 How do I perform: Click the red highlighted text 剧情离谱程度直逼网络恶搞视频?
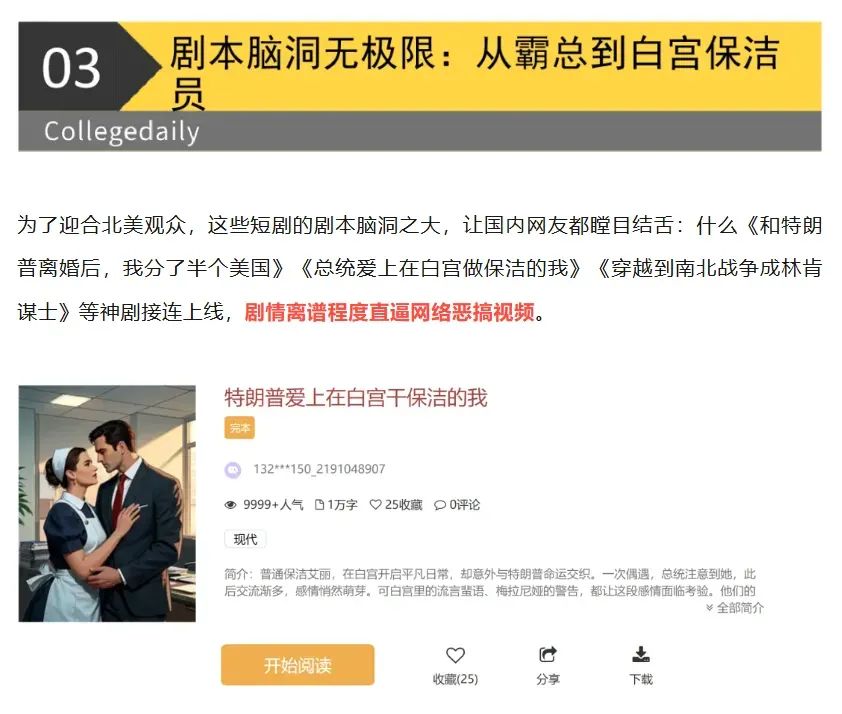[x=390, y=312]
